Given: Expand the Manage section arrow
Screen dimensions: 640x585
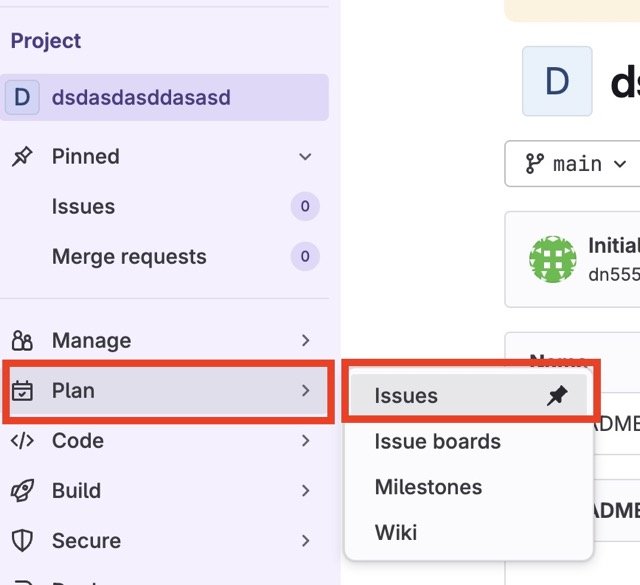Looking at the screenshot, I should (305, 341).
